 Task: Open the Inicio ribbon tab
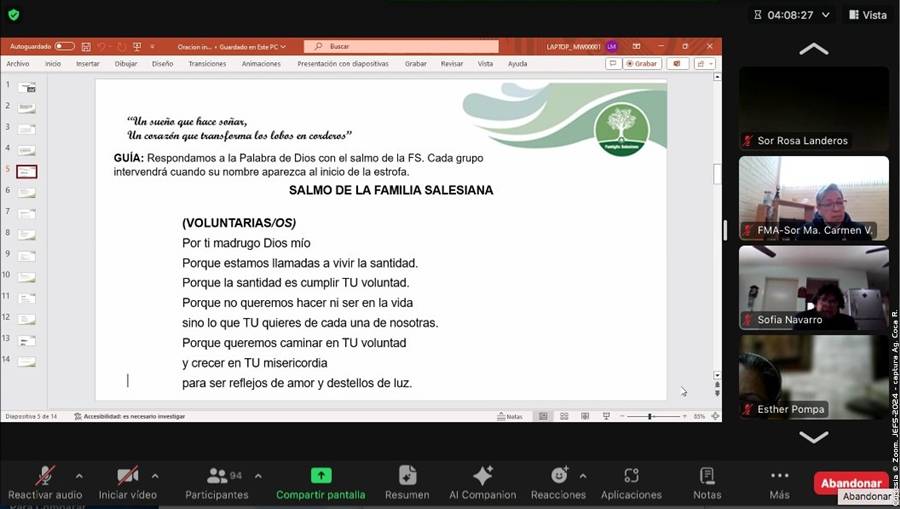click(53, 64)
